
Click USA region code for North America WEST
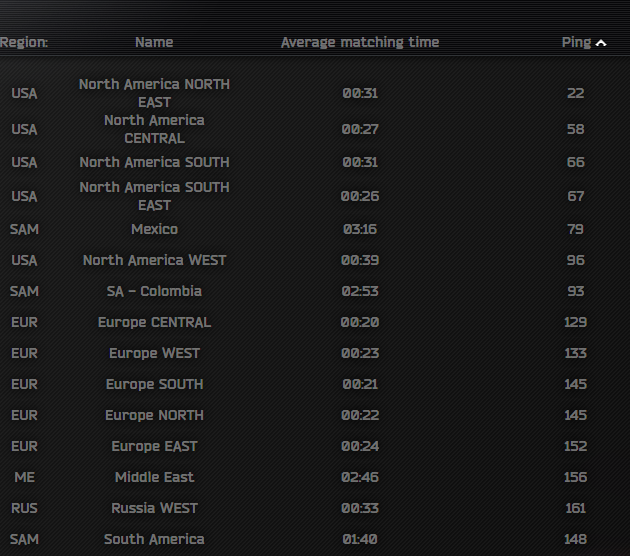click(24, 260)
